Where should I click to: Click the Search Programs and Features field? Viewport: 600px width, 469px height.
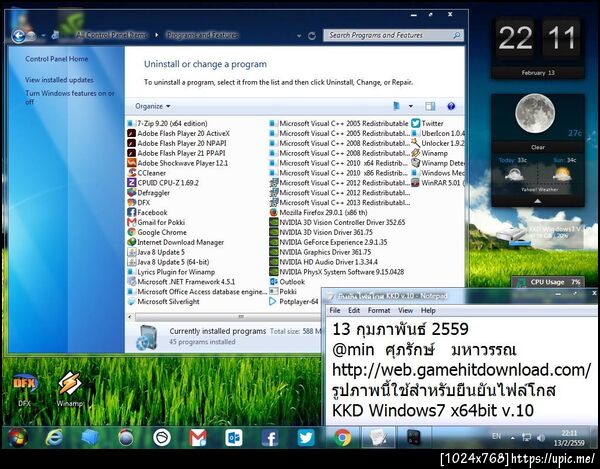[393, 35]
